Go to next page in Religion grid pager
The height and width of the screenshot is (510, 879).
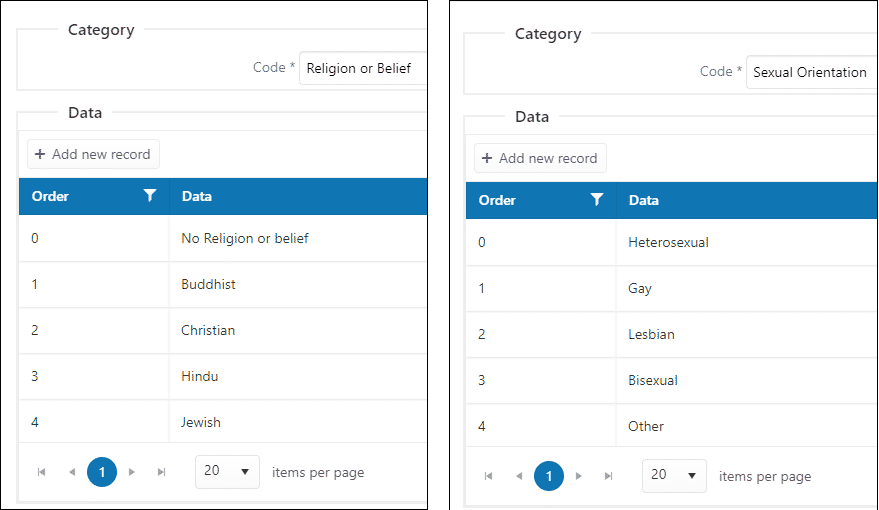coord(132,472)
